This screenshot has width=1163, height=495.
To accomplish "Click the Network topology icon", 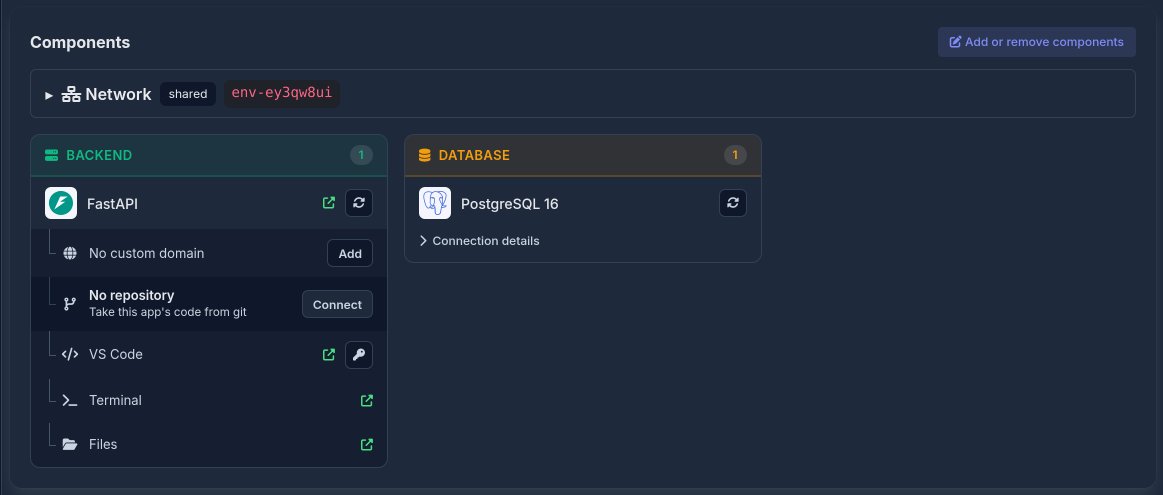I will [x=71, y=94].
